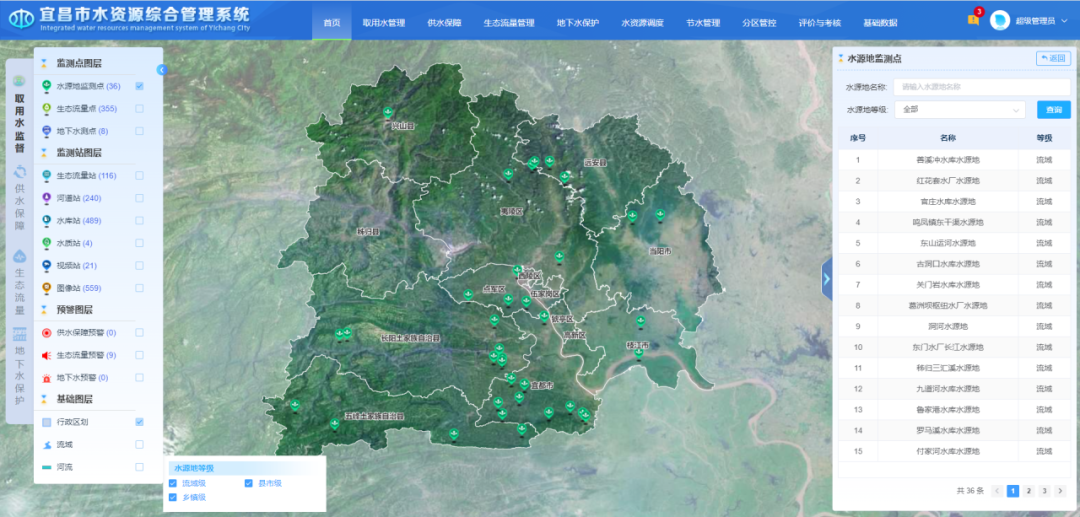Collapse the left layer panel arrow

pyautogui.click(x=162, y=70)
